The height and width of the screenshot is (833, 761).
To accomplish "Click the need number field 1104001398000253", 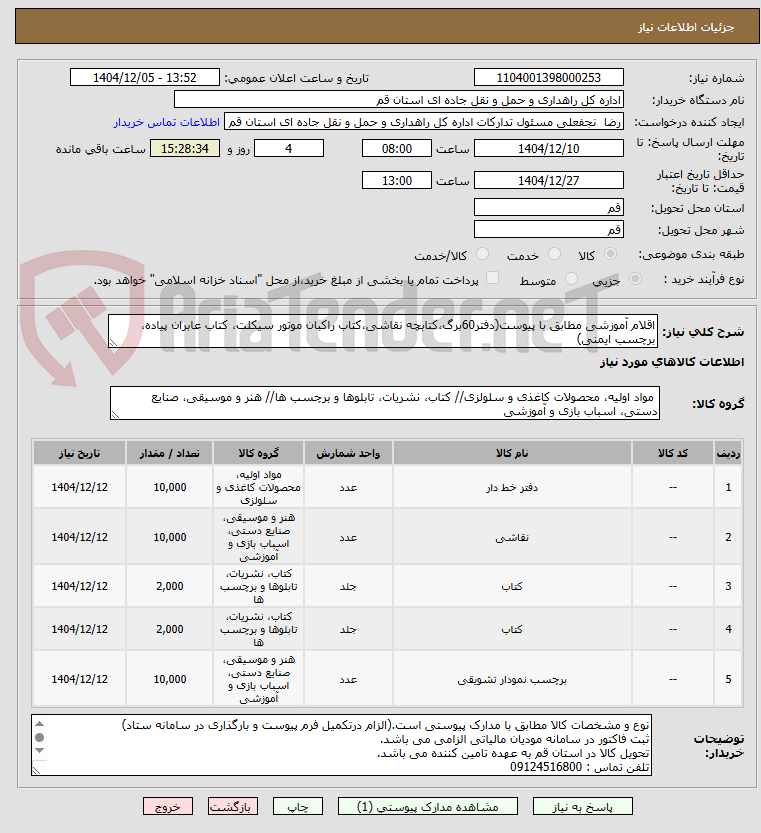I will (548, 78).
